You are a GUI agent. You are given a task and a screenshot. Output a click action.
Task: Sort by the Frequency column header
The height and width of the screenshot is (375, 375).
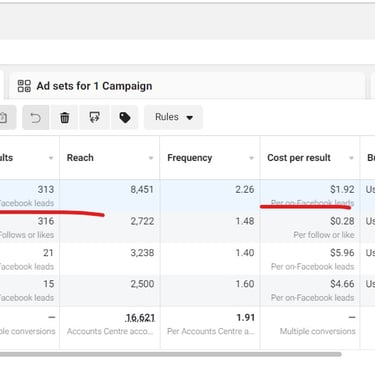pyautogui.click(x=190, y=158)
